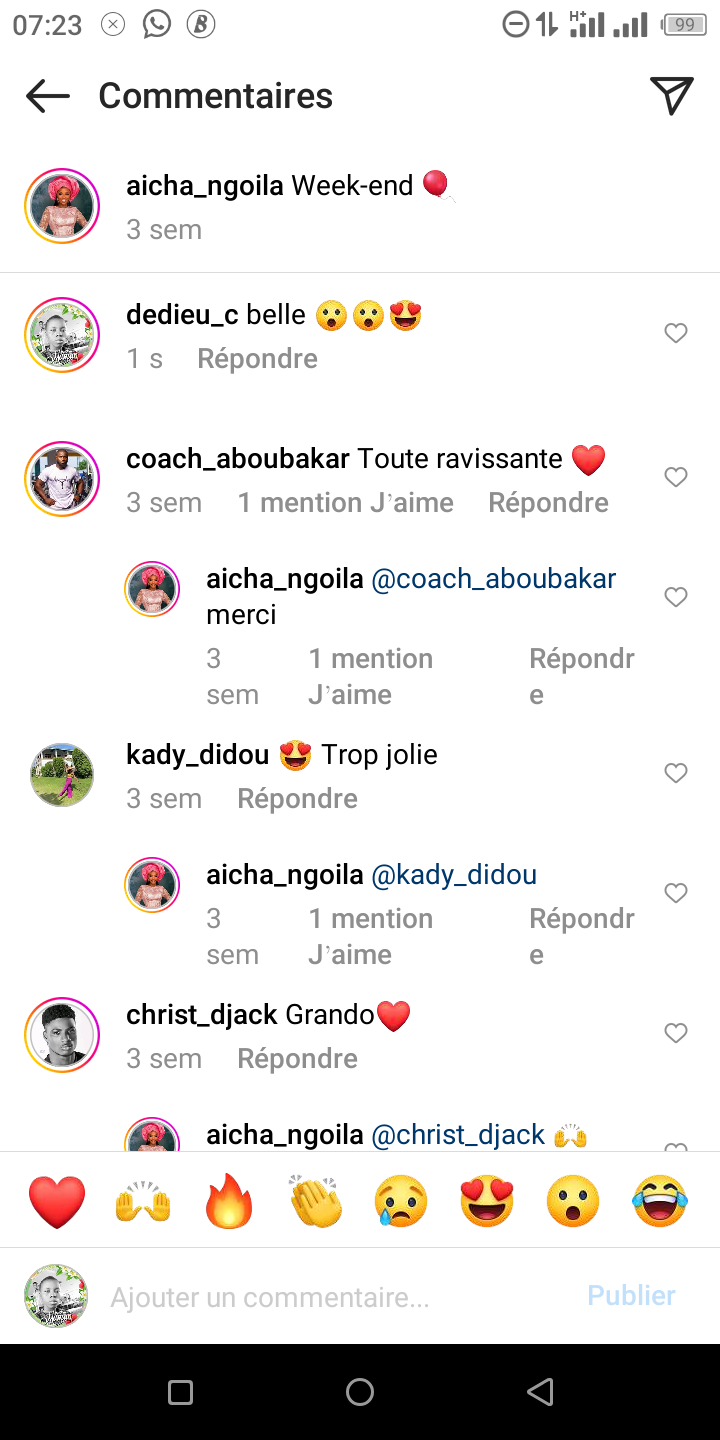The width and height of the screenshot is (720, 1440).
Task: View likes on coach_aboubakar's comment
Action: pos(345,503)
